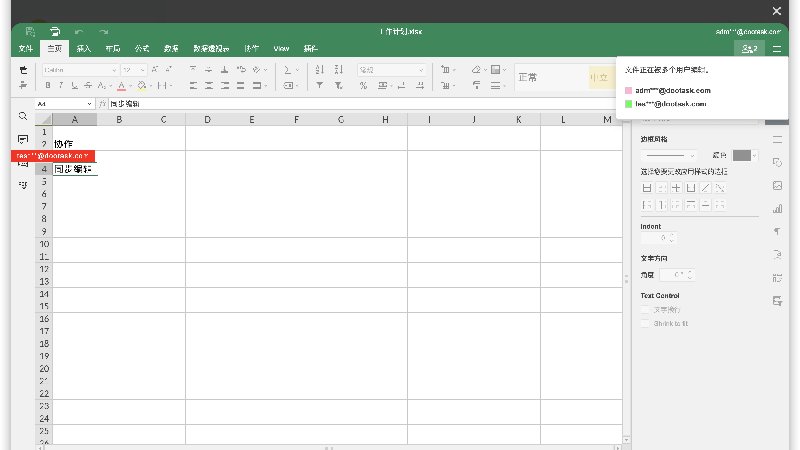Toggle strikethrough formatting
This screenshot has height=450, width=800.
click(x=88, y=85)
